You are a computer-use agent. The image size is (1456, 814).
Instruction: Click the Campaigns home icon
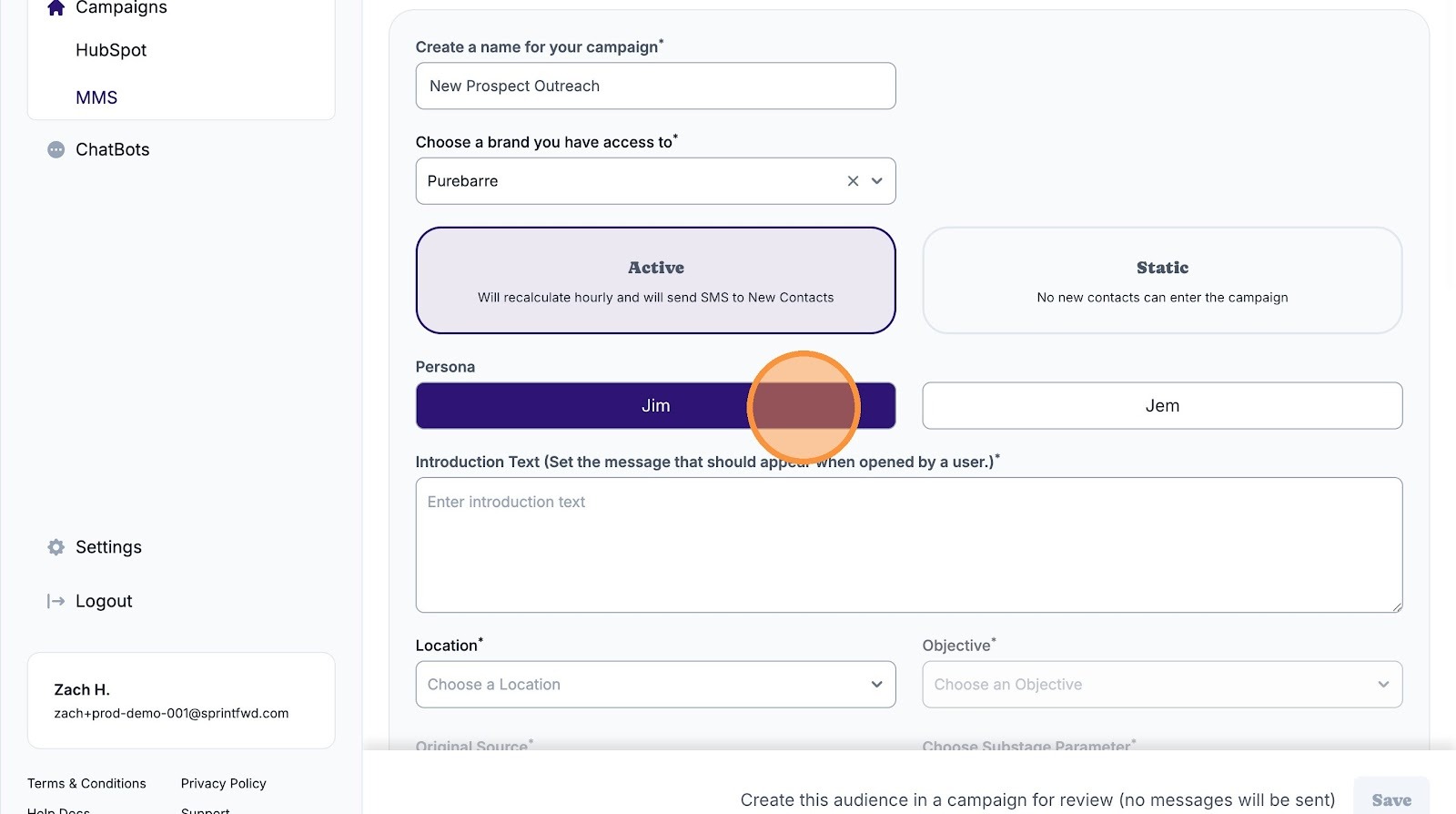pos(56,8)
